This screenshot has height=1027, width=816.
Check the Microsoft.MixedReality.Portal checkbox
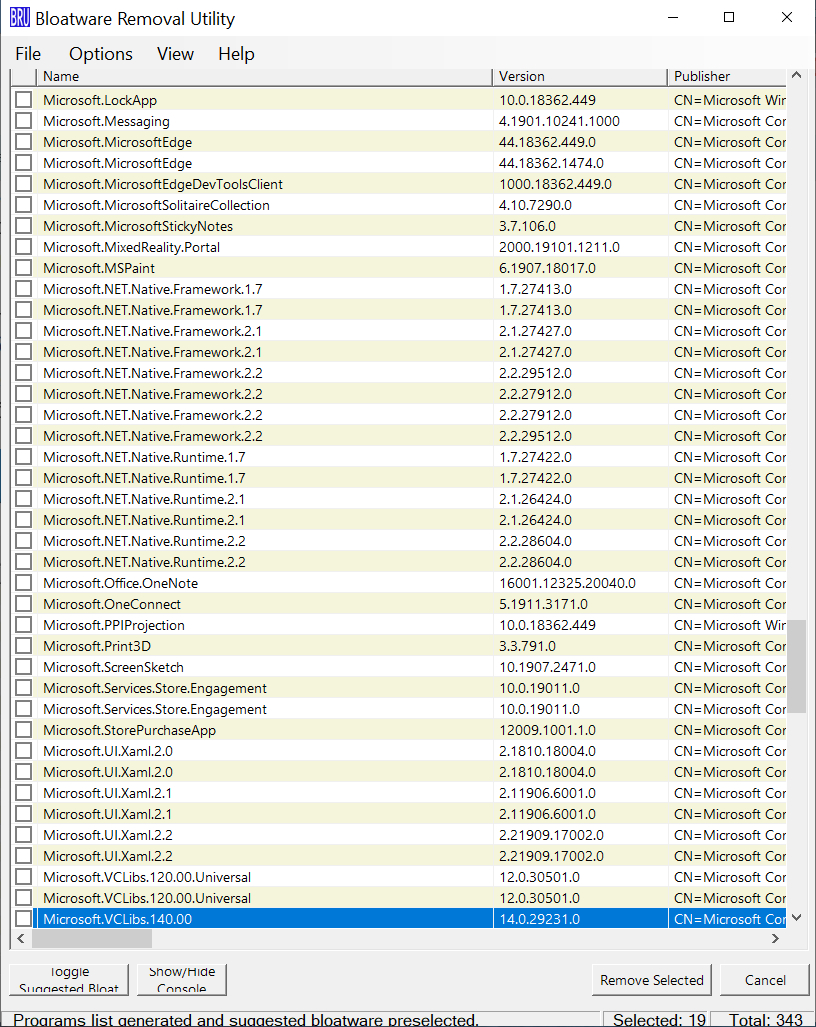tap(24, 246)
